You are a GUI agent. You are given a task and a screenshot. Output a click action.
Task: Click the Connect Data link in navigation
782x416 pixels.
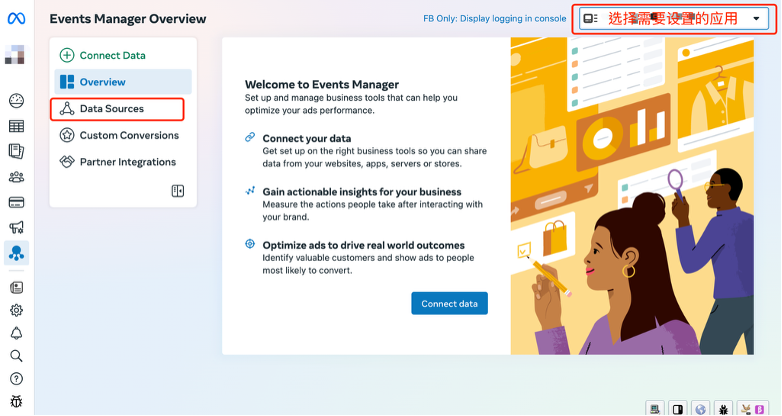[112, 55]
